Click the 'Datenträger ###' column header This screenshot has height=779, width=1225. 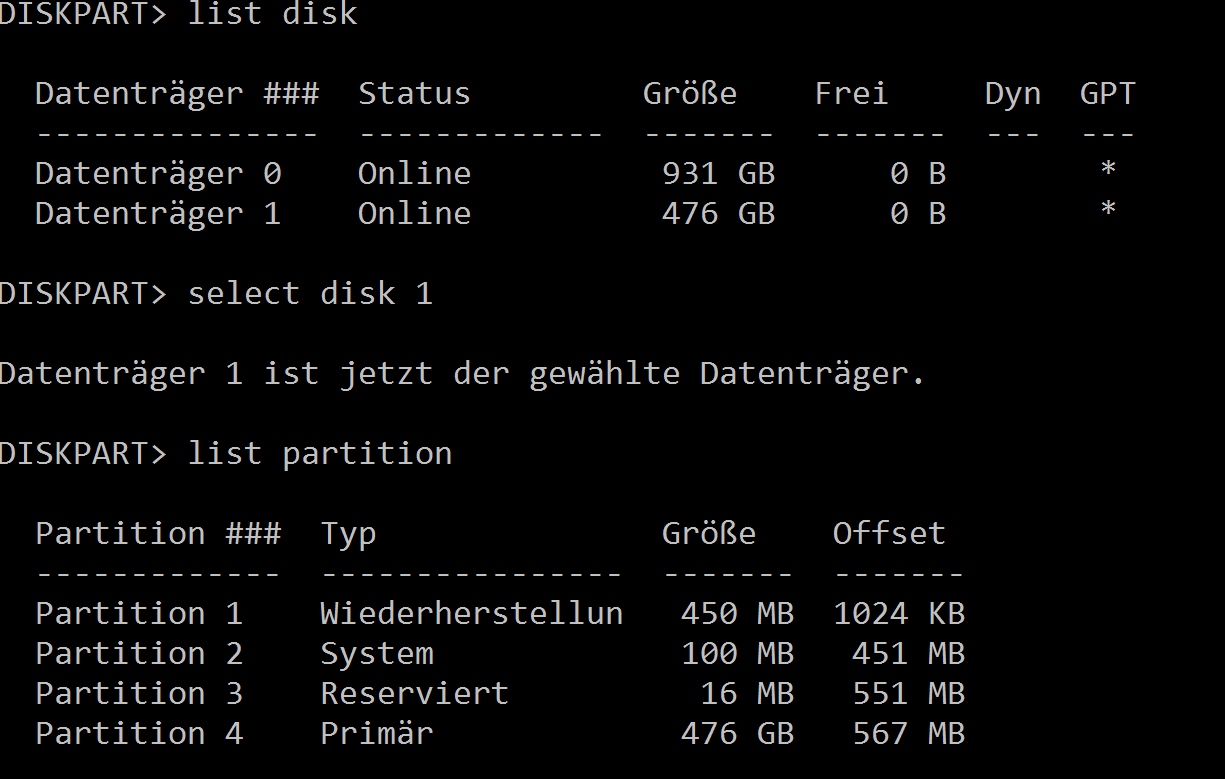click(177, 93)
